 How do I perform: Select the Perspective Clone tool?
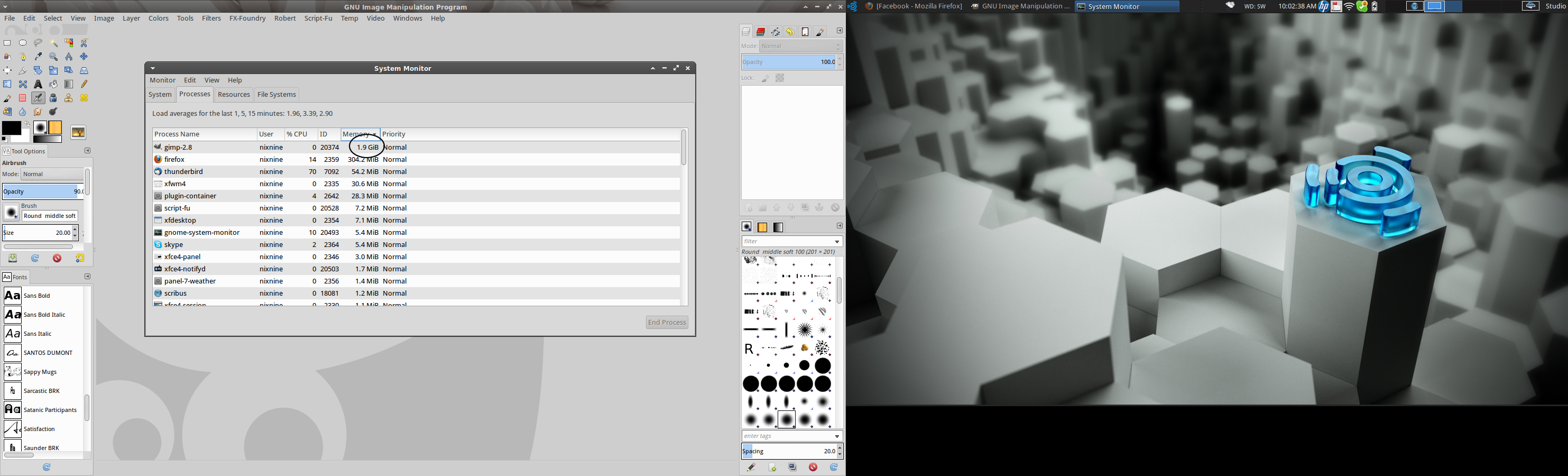[7, 112]
